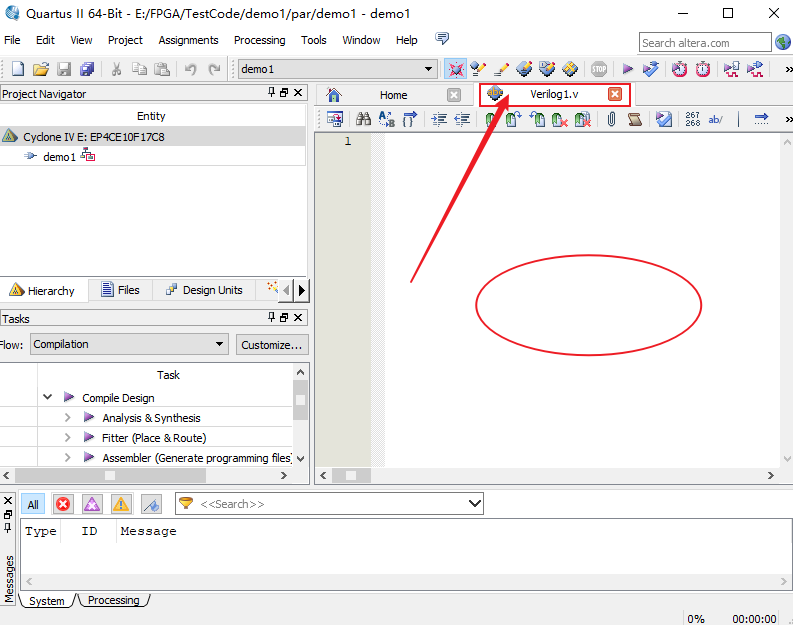This screenshot has width=793, height=625.
Task: Switch to the Home tab
Action: (393, 95)
